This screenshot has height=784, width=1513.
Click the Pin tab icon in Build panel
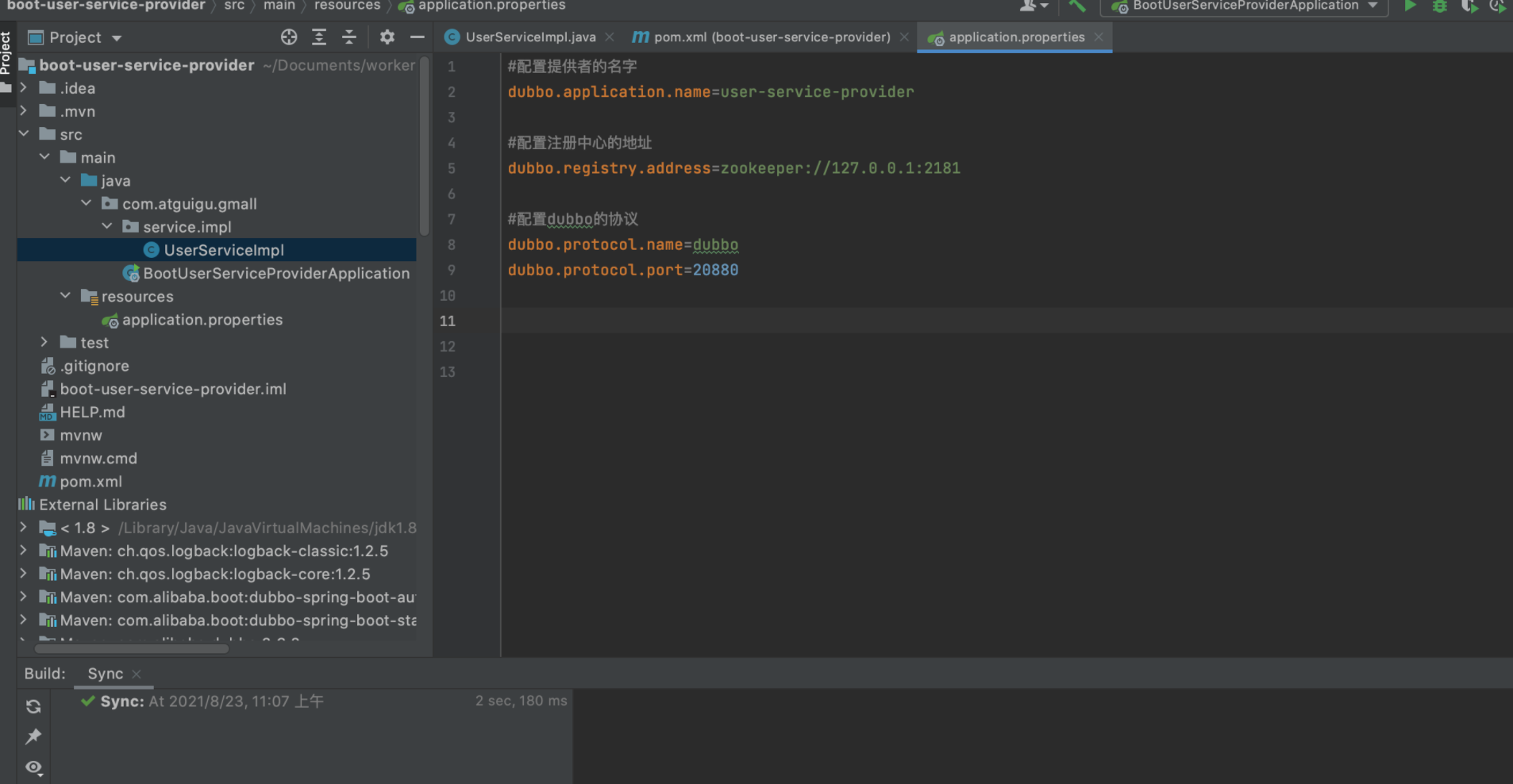[x=33, y=736]
